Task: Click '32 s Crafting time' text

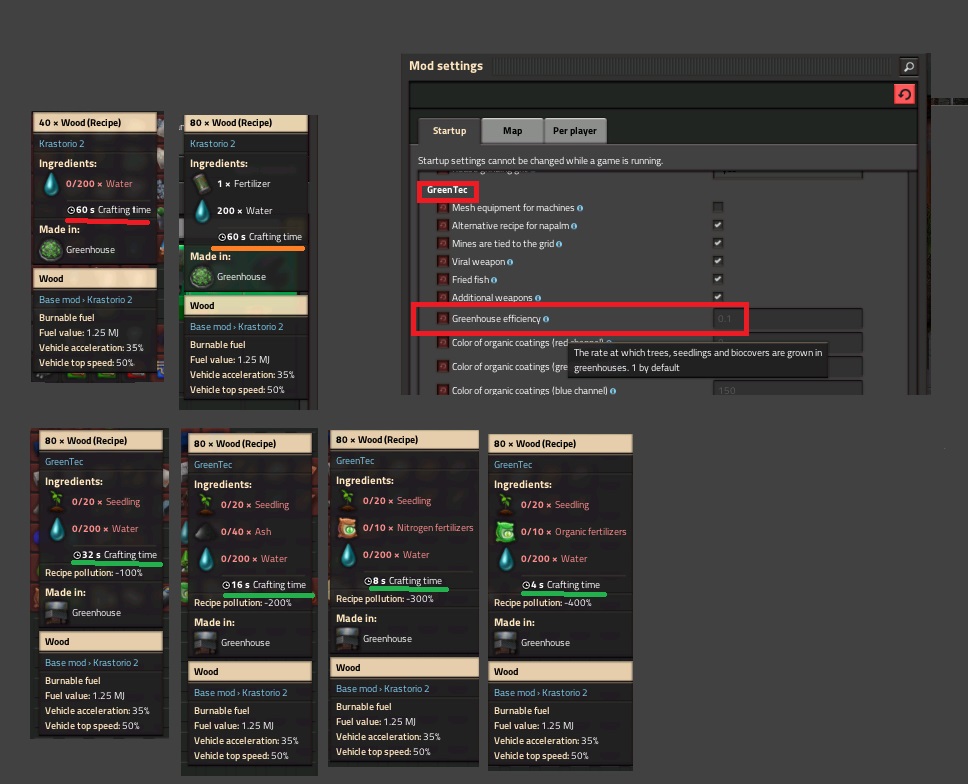Action: point(115,555)
